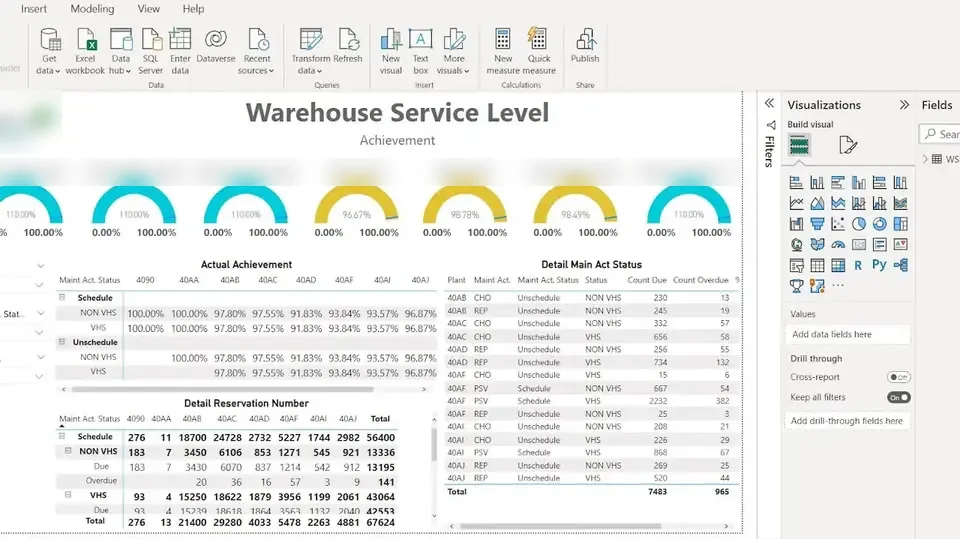
Task: Collapse the Visualizations pane
Action: tap(904, 105)
